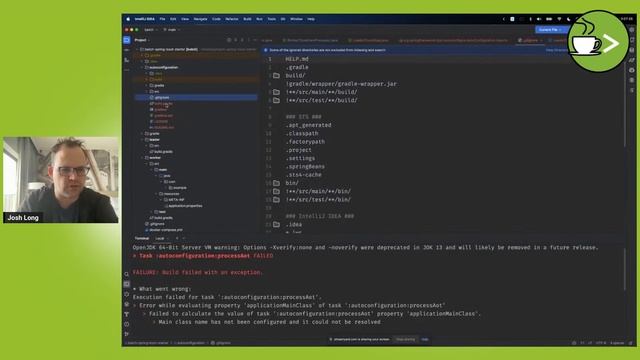The height and width of the screenshot is (360, 640).
Task: Select the example package in Project tree
Action: pyautogui.click(x=178, y=188)
